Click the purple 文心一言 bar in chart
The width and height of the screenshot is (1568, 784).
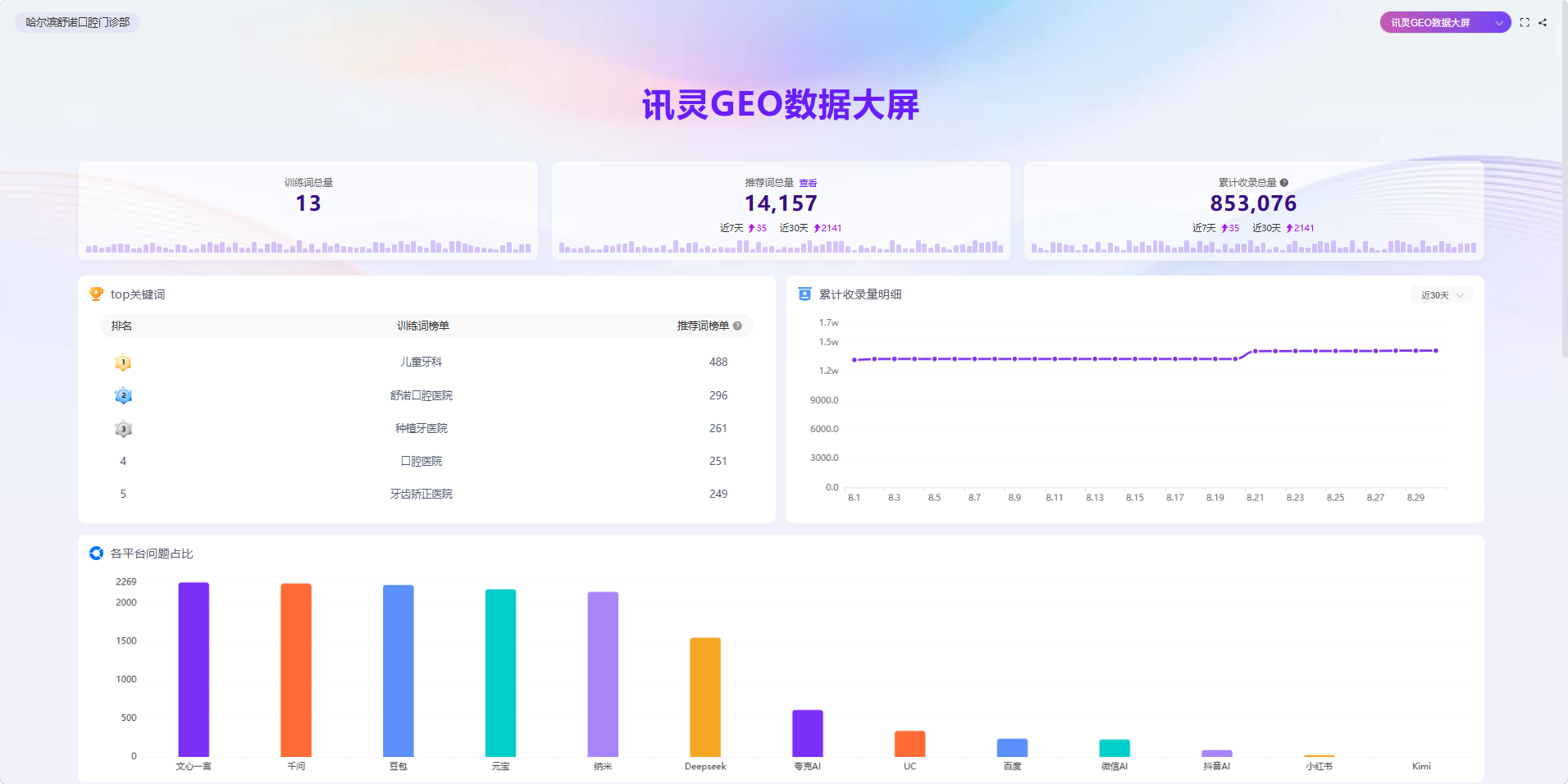(194, 669)
